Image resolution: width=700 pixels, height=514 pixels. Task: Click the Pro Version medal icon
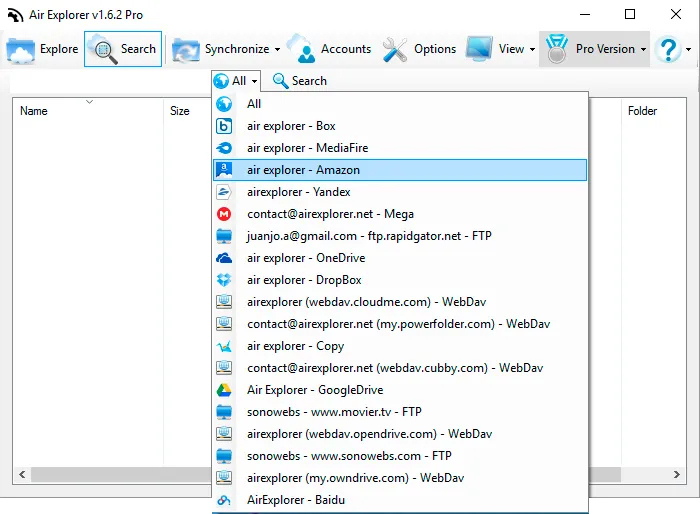[556, 48]
